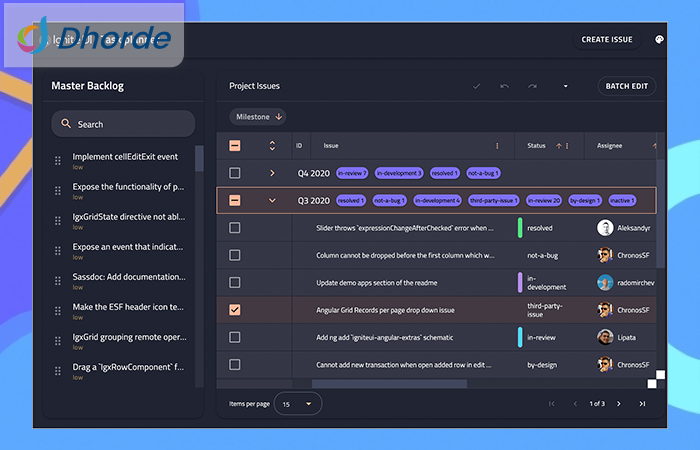Go to the next page of issues
This screenshot has width=700, height=450.
click(618, 404)
